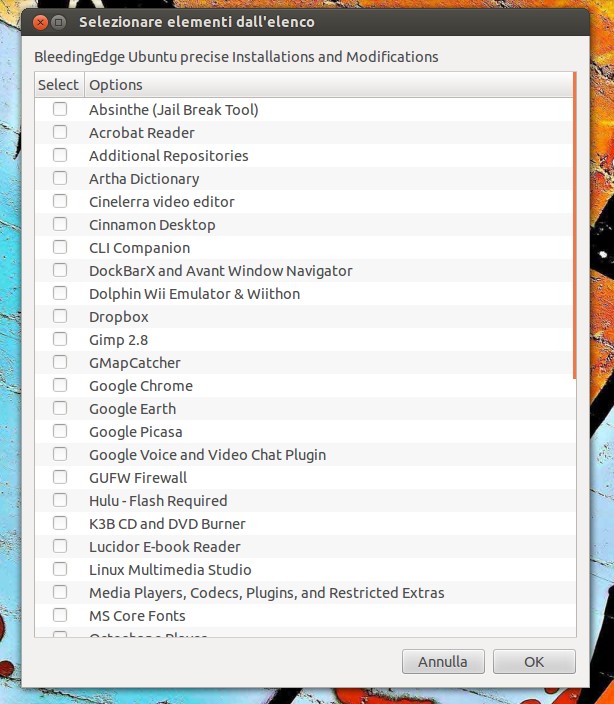Viewport: 614px width, 704px height.
Task: Check DockBarX and Avant Window Navigator box
Action: coord(60,270)
